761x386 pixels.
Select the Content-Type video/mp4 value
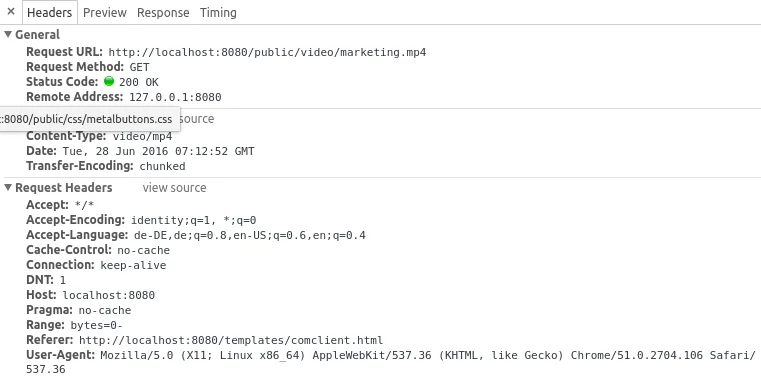pos(142,136)
